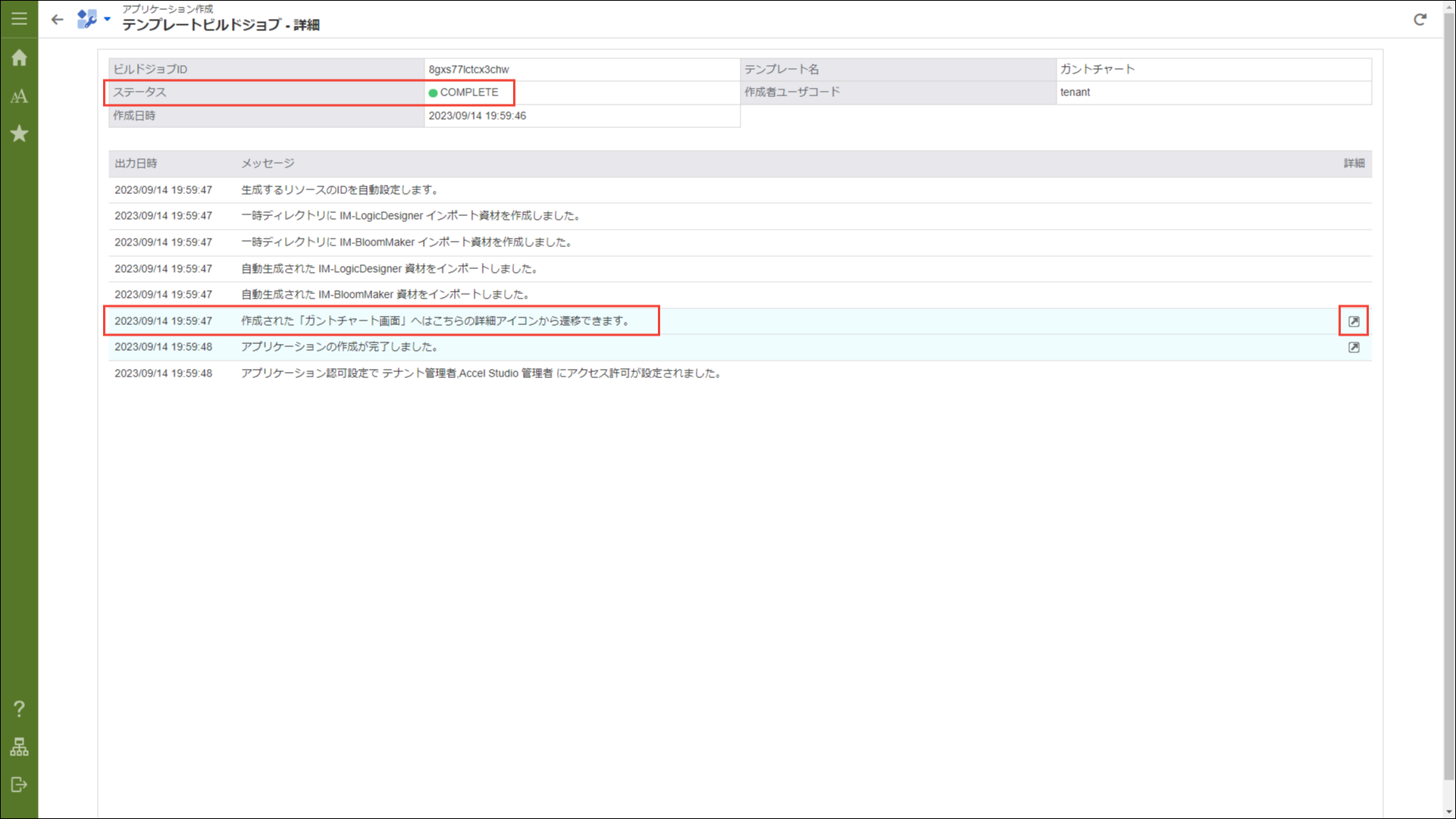Open the hamburger menu in sidebar
Screen dimensions: 1456x819
(19, 18)
